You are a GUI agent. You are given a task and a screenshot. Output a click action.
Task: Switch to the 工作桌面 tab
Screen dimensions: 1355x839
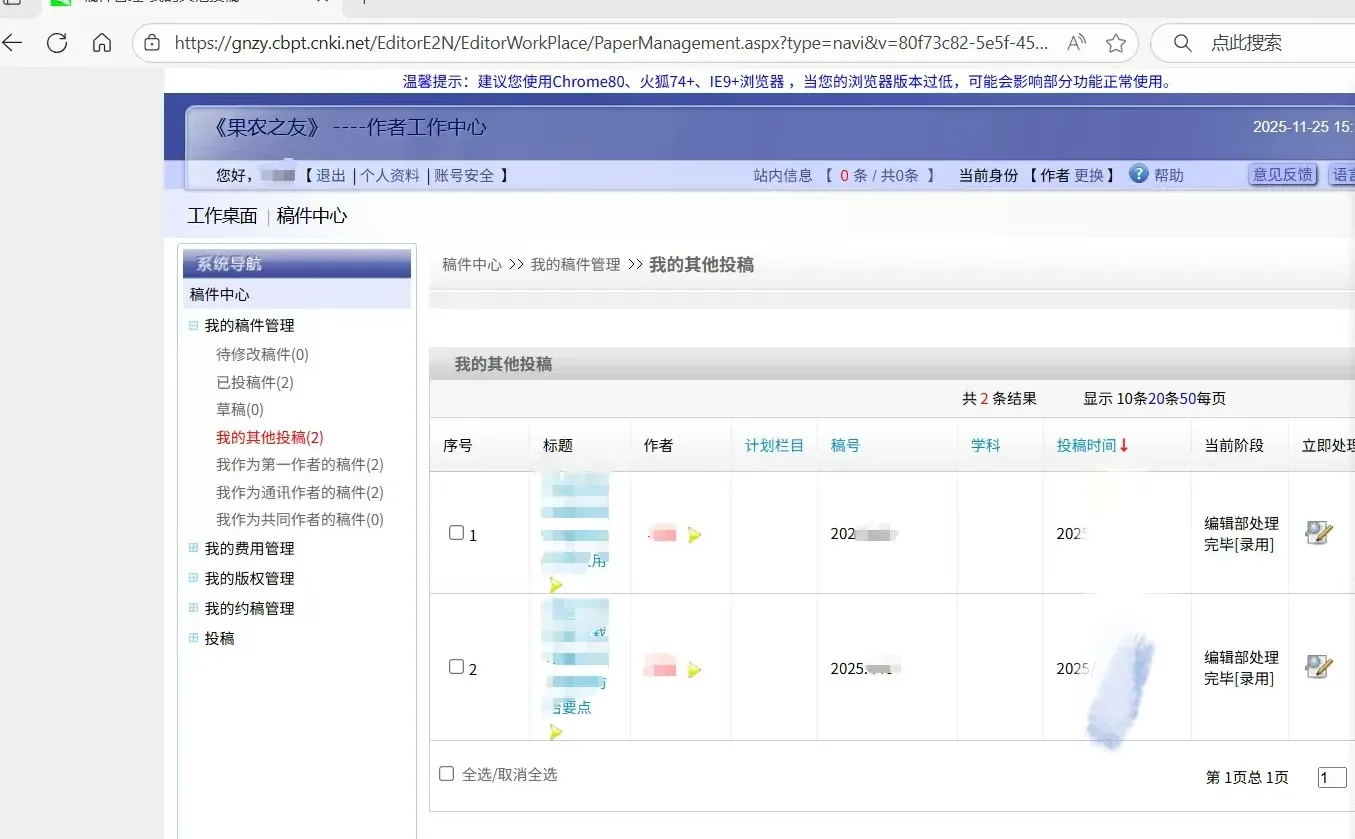pyautogui.click(x=221, y=215)
